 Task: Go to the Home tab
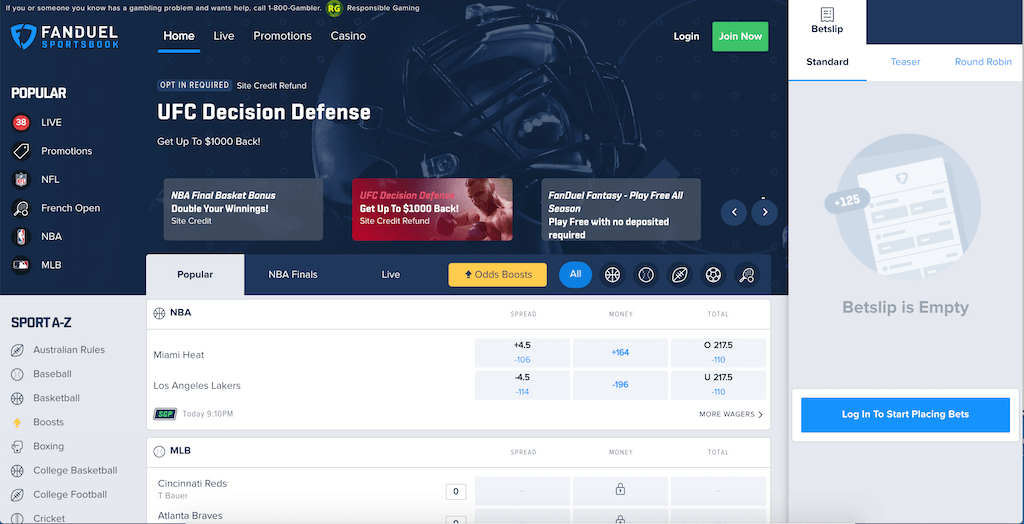(x=179, y=36)
